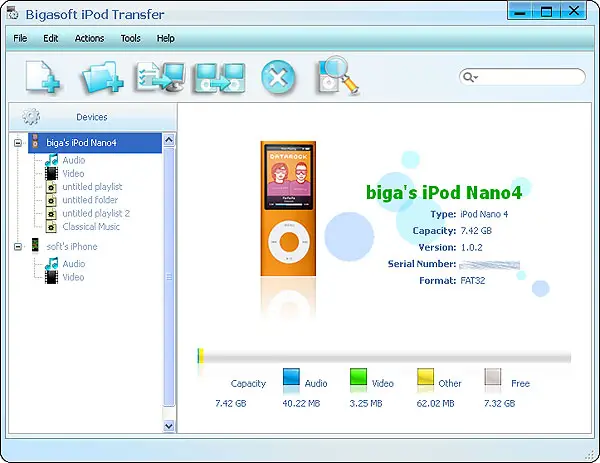Click the Version 1.0.2 value
The image size is (600, 463).
[x=471, y=247]
